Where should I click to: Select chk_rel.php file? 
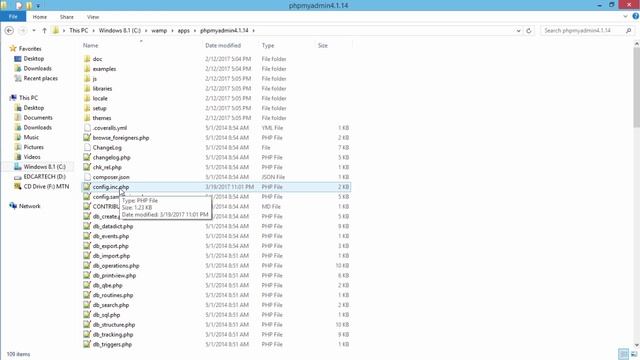click(107, 167)
